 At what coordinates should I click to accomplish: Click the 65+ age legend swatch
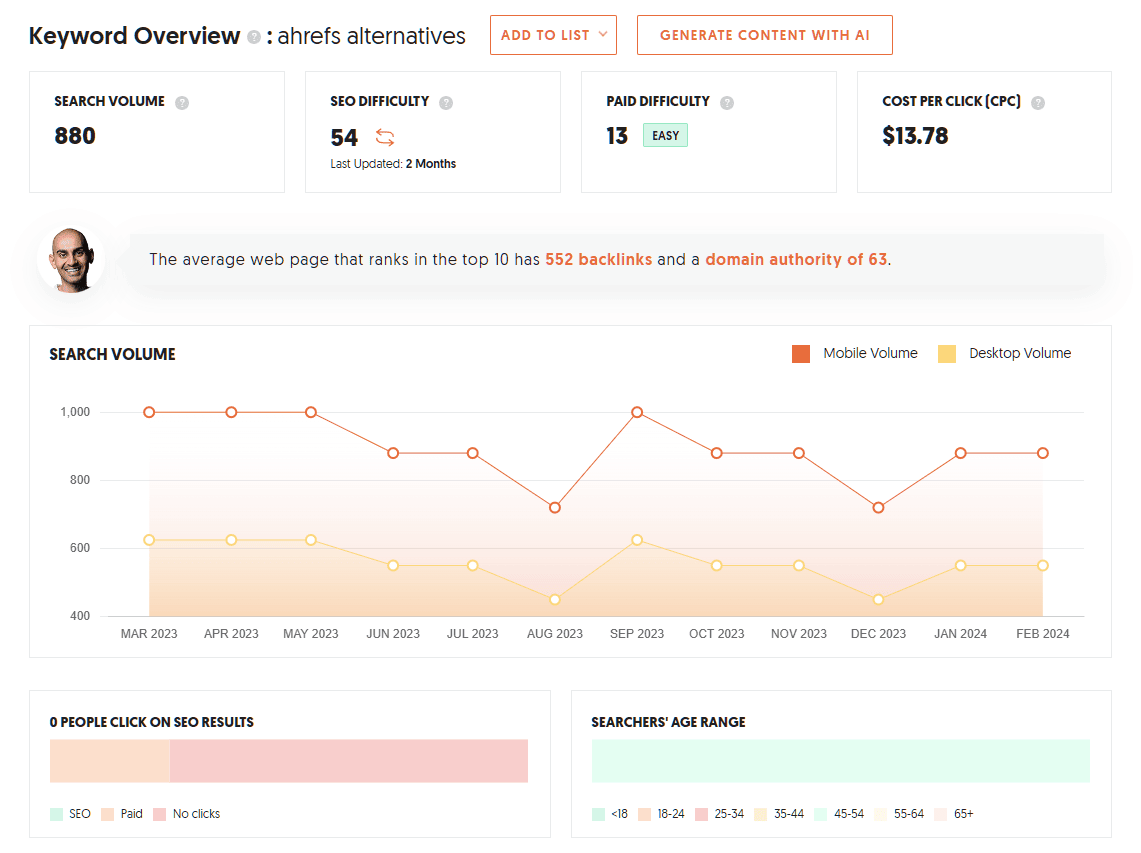[x=941, y=814]
